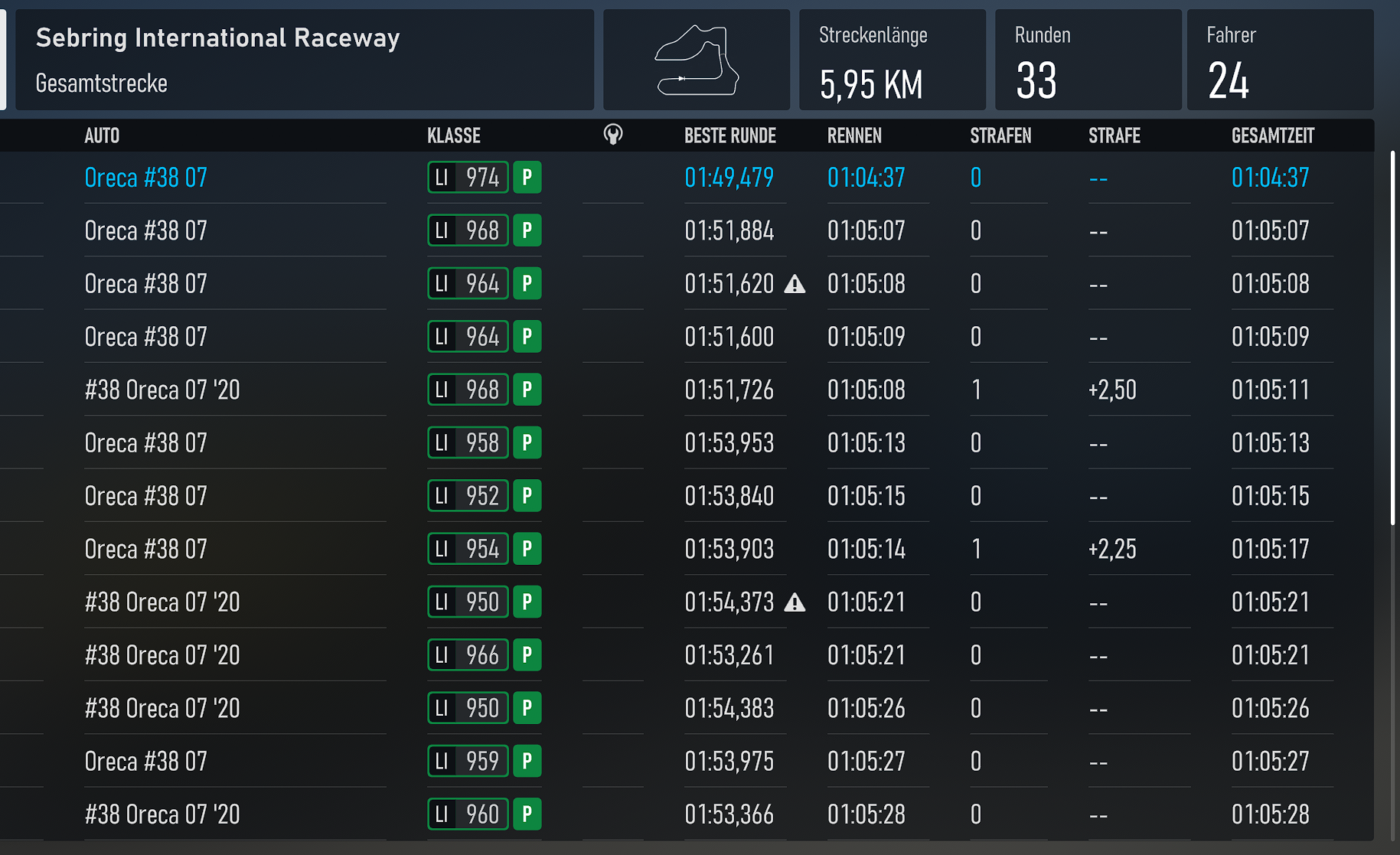Click the best lap time 01:51,600
Screen dimensions: 1400x855
click(x=729, y=337)
